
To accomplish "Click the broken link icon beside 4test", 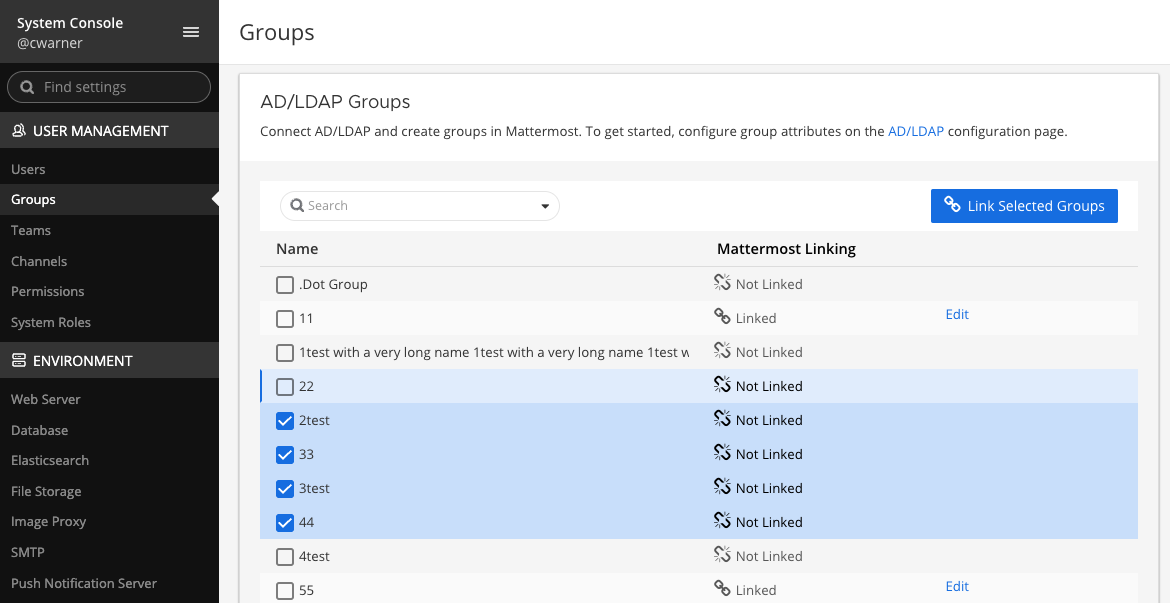I will pos(722,555).
